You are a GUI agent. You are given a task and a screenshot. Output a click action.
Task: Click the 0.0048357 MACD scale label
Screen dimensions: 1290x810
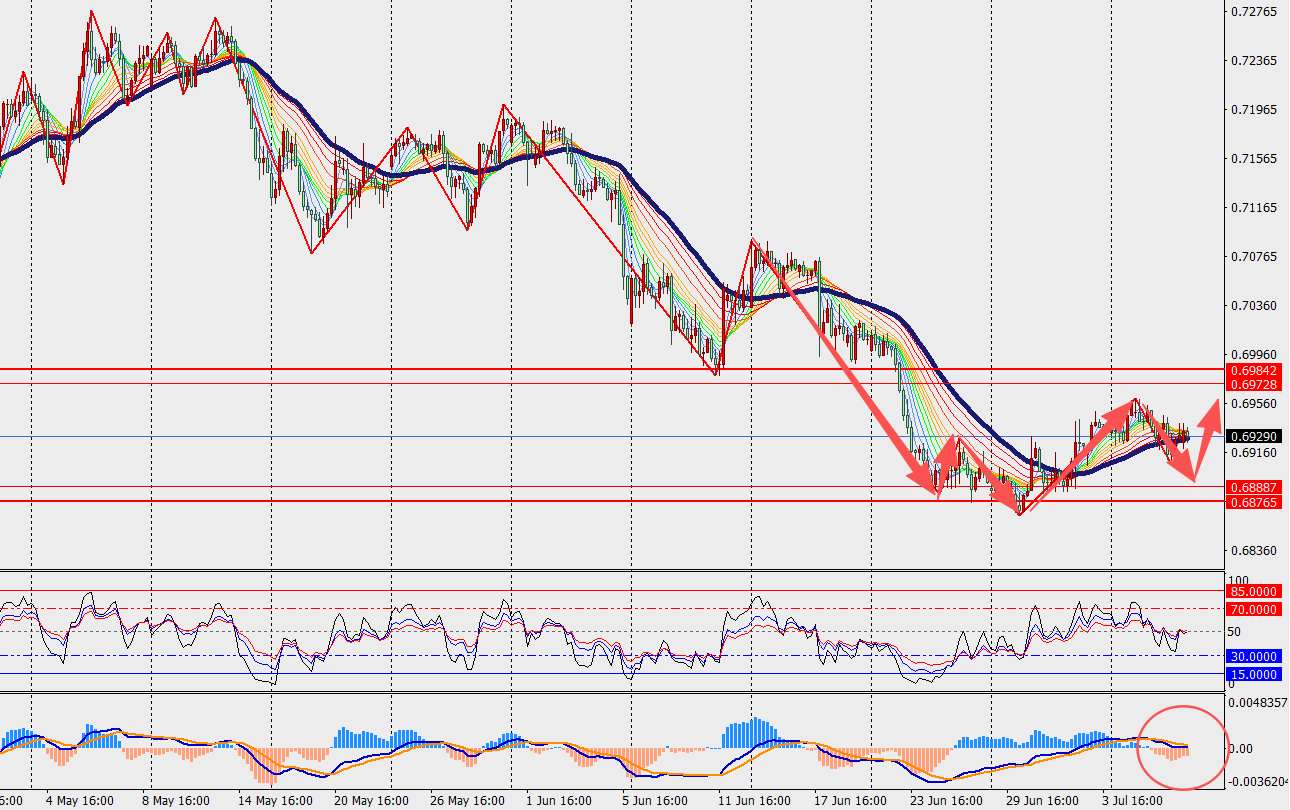1258,703
